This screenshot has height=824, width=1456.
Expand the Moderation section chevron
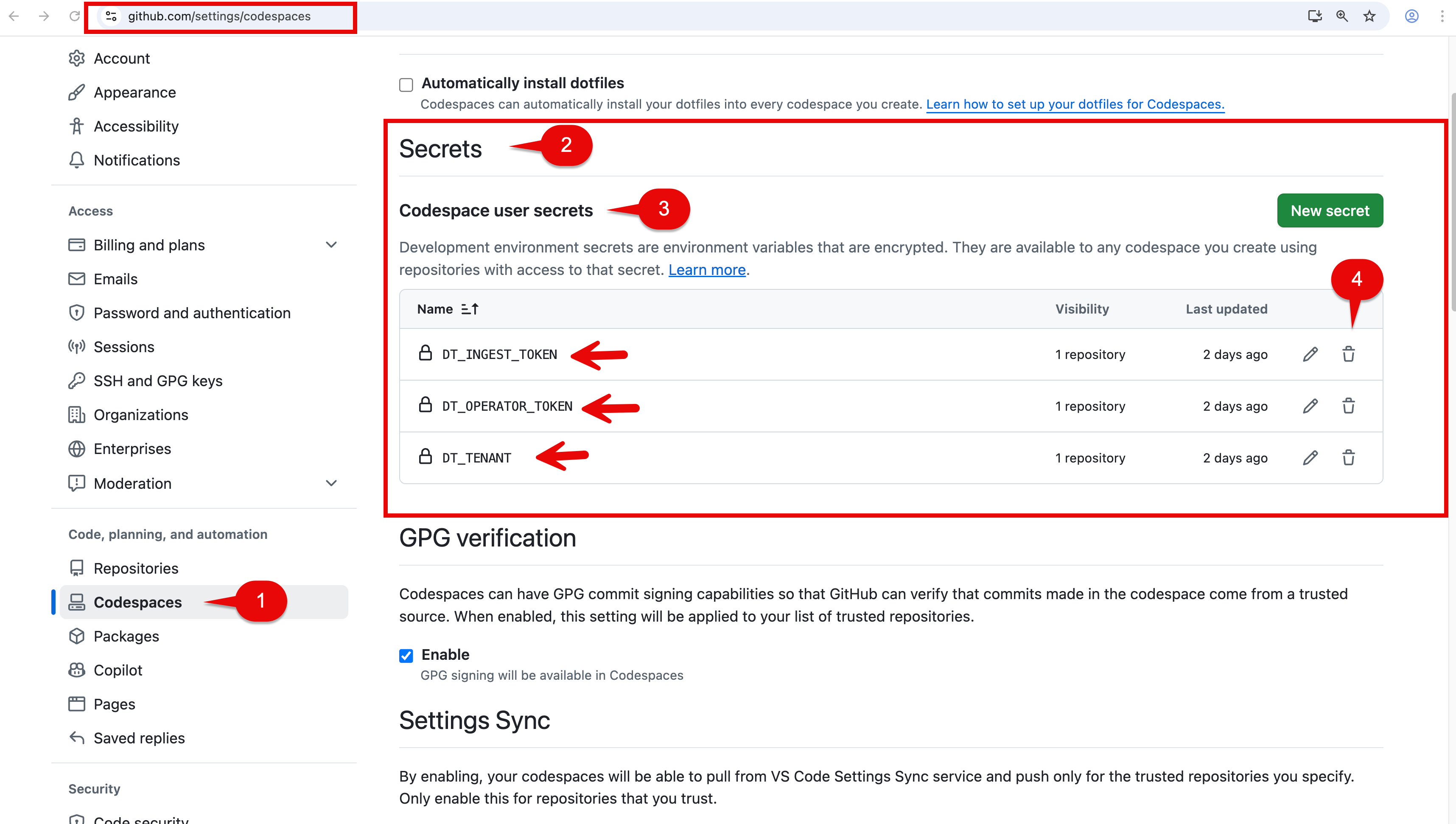[x=331, y=483]
